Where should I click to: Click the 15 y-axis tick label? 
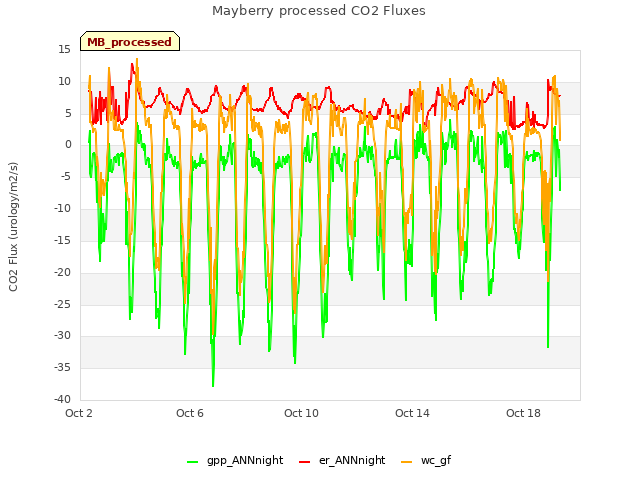coord(64,49)
